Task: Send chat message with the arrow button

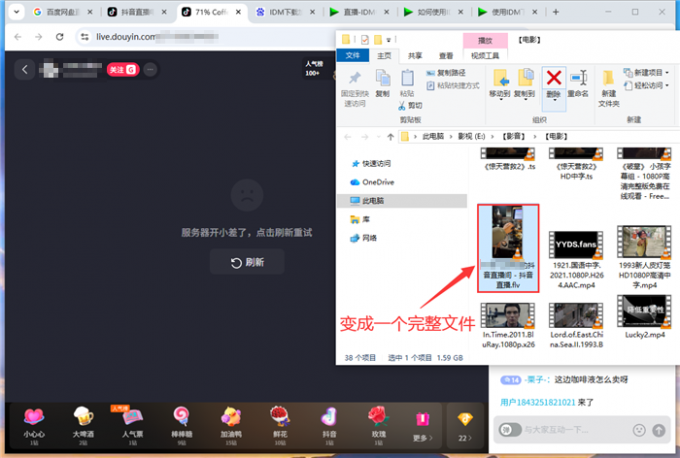Action: click(659, 430)
